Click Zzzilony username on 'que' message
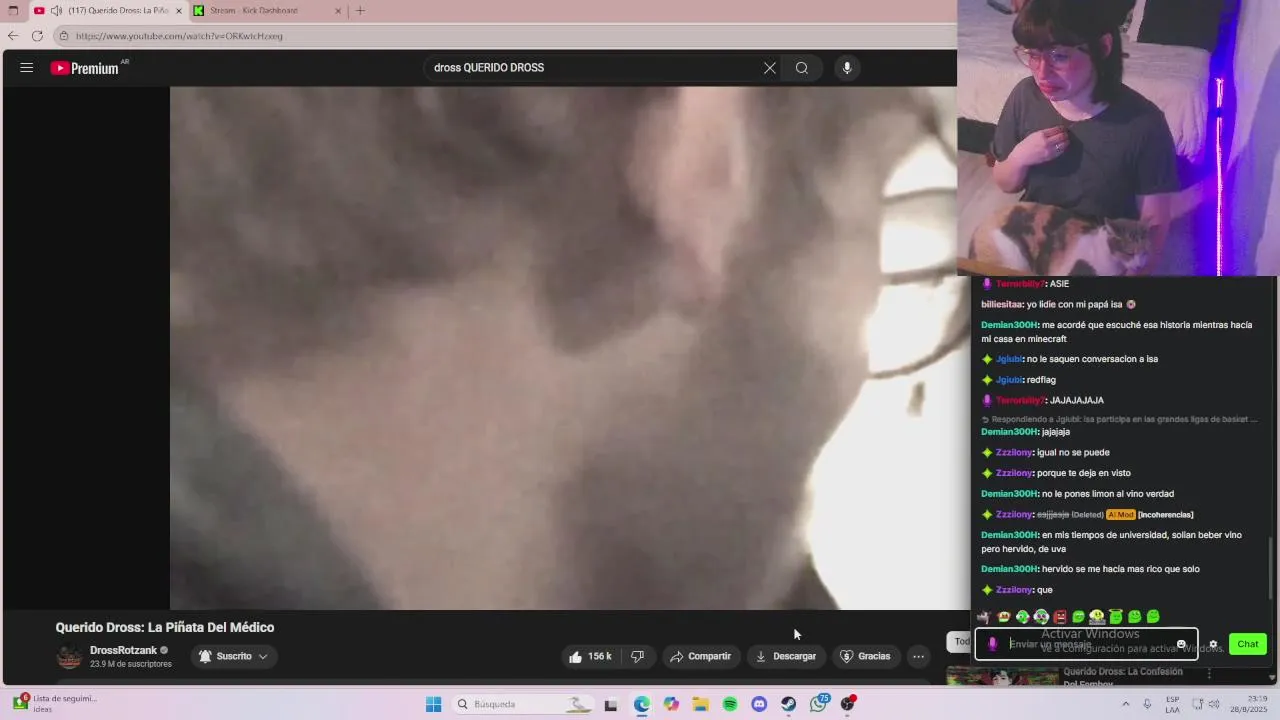Image resolution: width=1280 pixels, height=720 pixels. (1013, 590)
